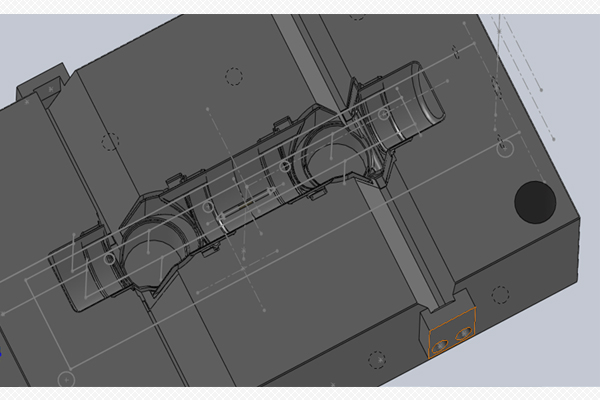The image size is (600, 400).
Task: Click the small circle above the black hole
Action: (504, 148)
